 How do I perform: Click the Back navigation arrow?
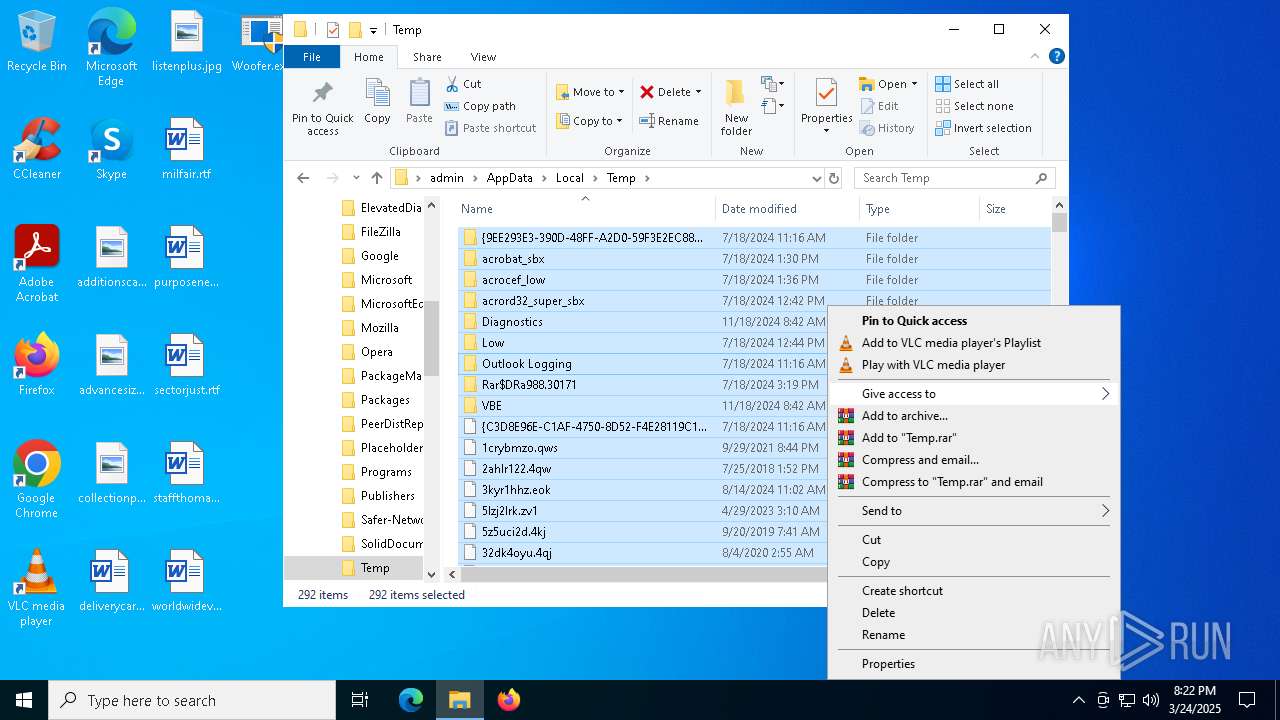coord(303,178)
